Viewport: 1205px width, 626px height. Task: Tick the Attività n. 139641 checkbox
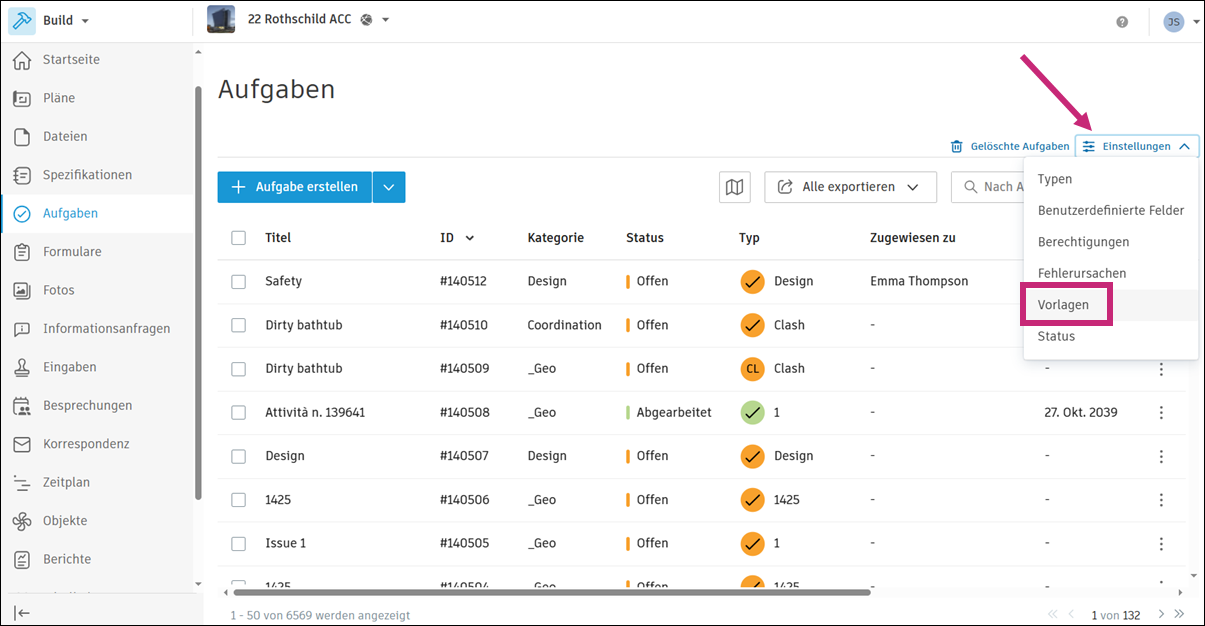point(238,412)
